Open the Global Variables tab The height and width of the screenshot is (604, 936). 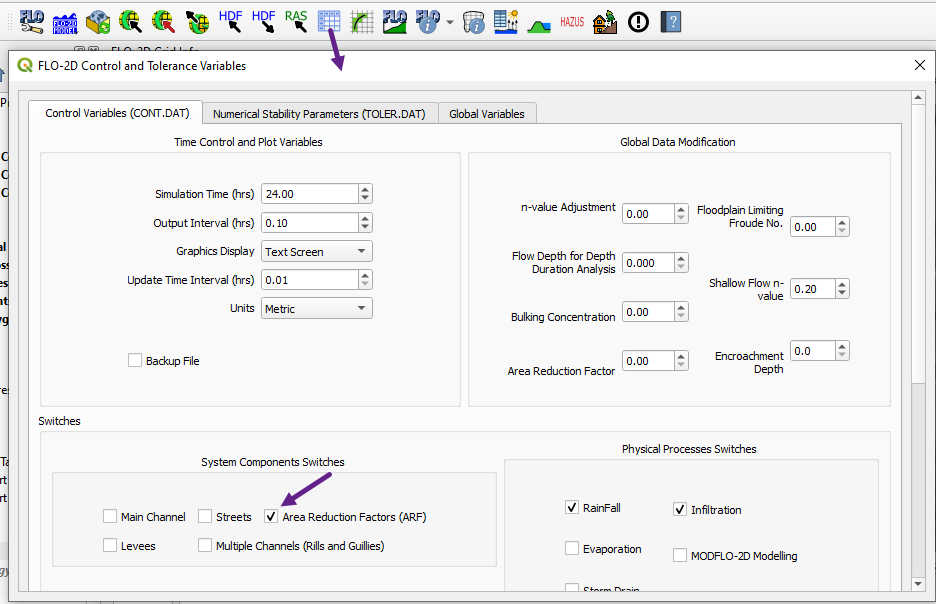(486, 114)
